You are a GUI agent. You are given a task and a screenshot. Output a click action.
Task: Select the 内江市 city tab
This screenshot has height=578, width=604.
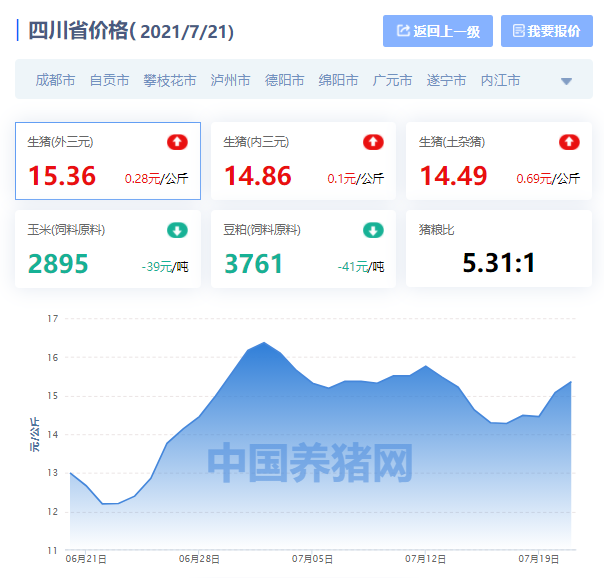[x=500, y=80]
